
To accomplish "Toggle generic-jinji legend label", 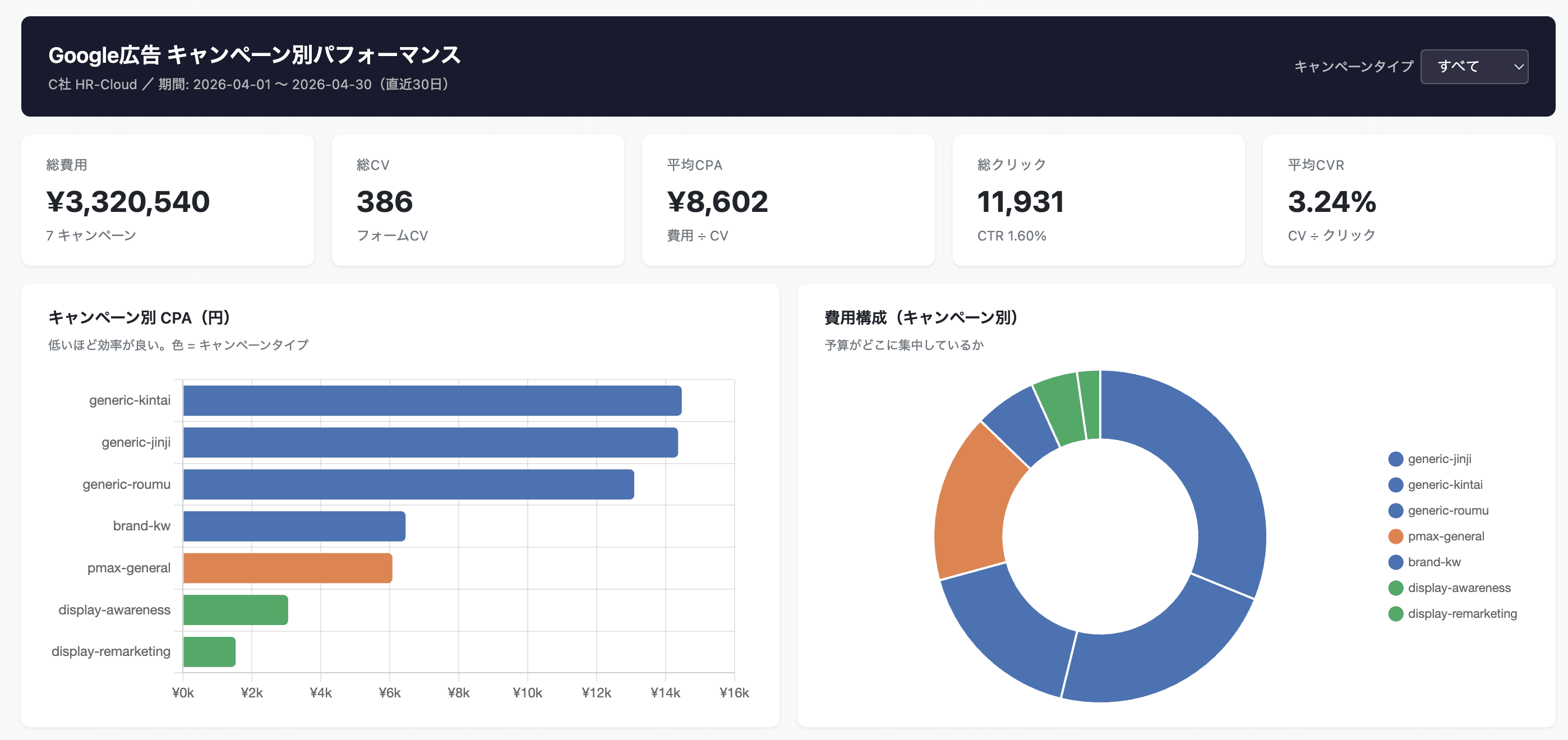I will pos(1440,459).
